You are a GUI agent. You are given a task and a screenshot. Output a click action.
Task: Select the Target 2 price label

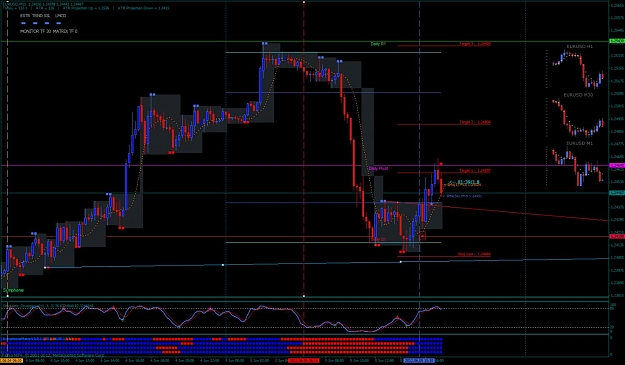point(475,122)
